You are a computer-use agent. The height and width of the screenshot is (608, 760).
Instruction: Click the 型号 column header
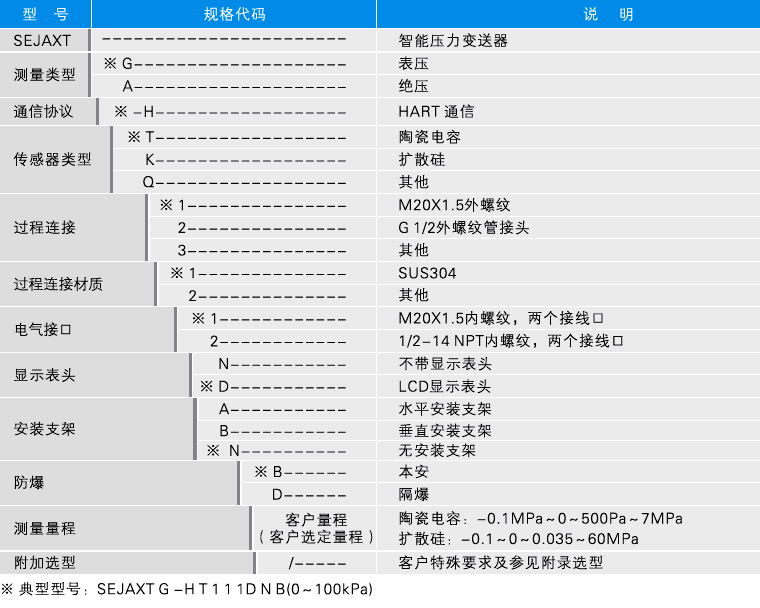click(x=43, y=14)
